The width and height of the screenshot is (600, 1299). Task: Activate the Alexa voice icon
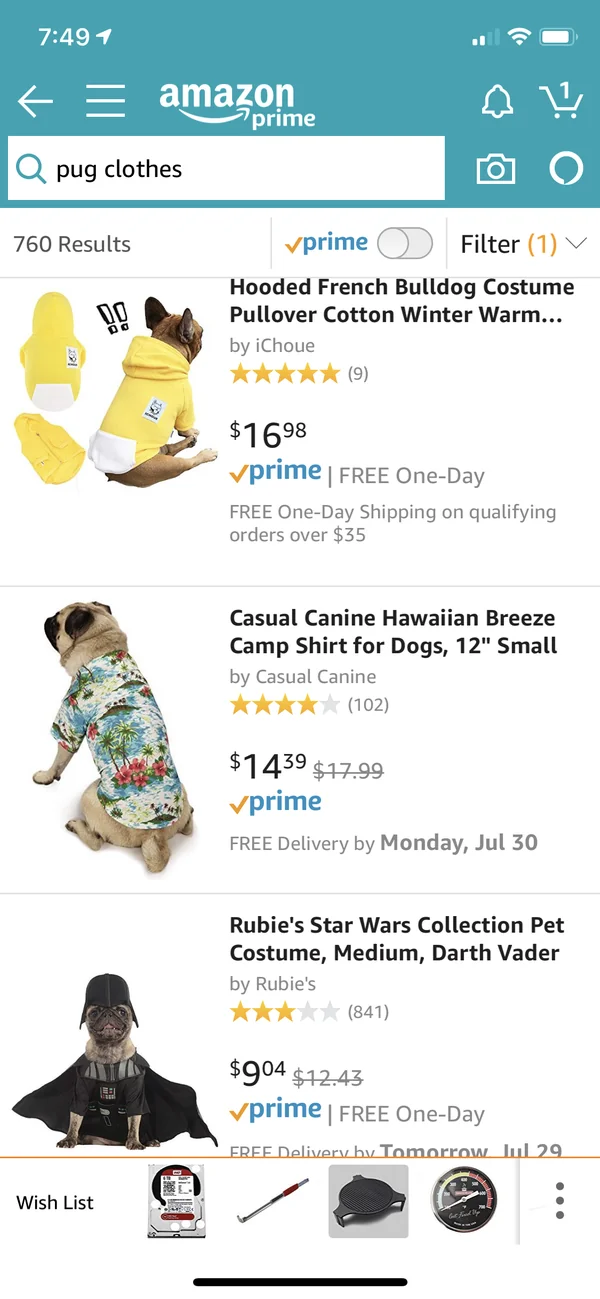pos(565,169)
